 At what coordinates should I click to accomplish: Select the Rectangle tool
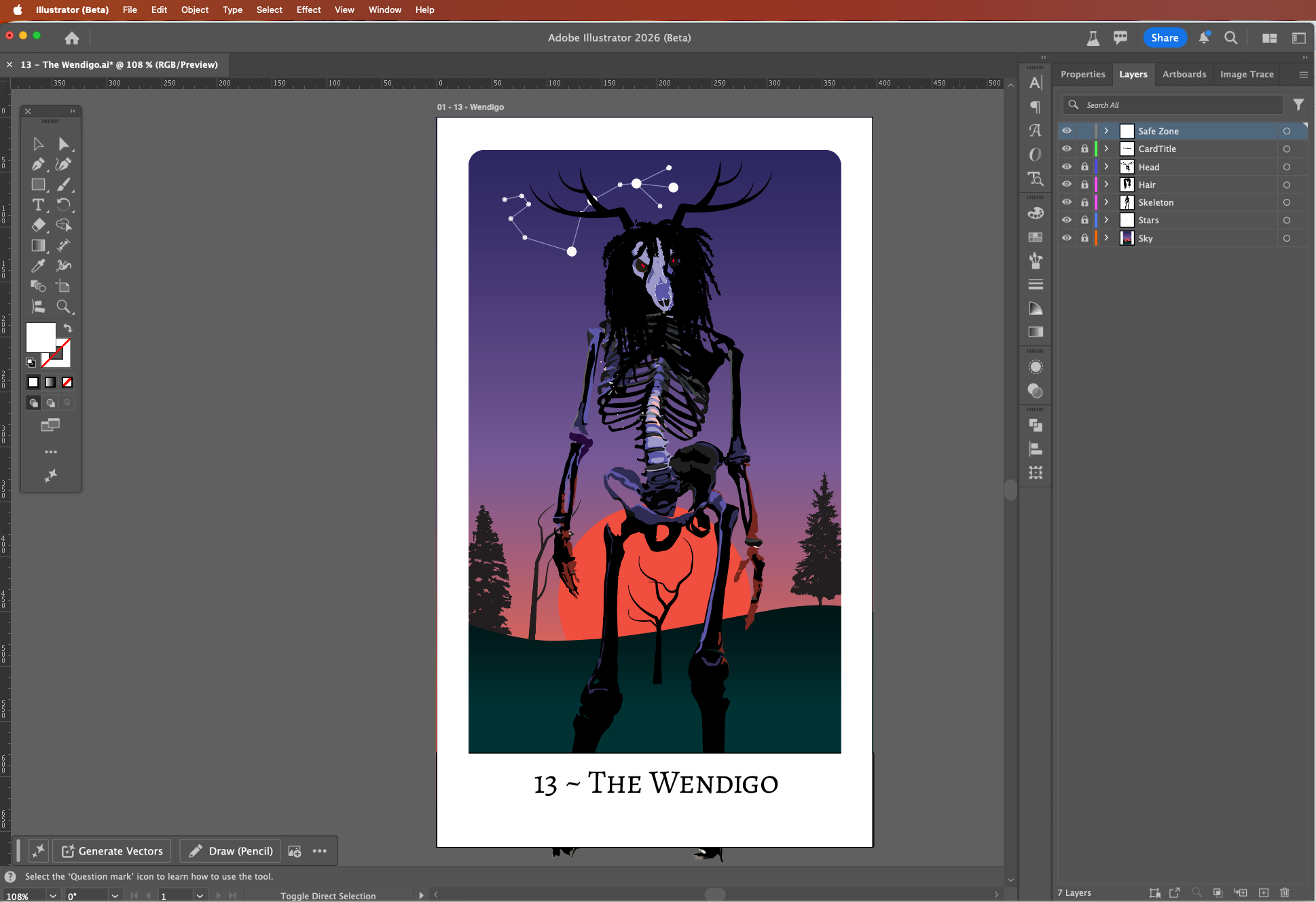click(38, 185)
